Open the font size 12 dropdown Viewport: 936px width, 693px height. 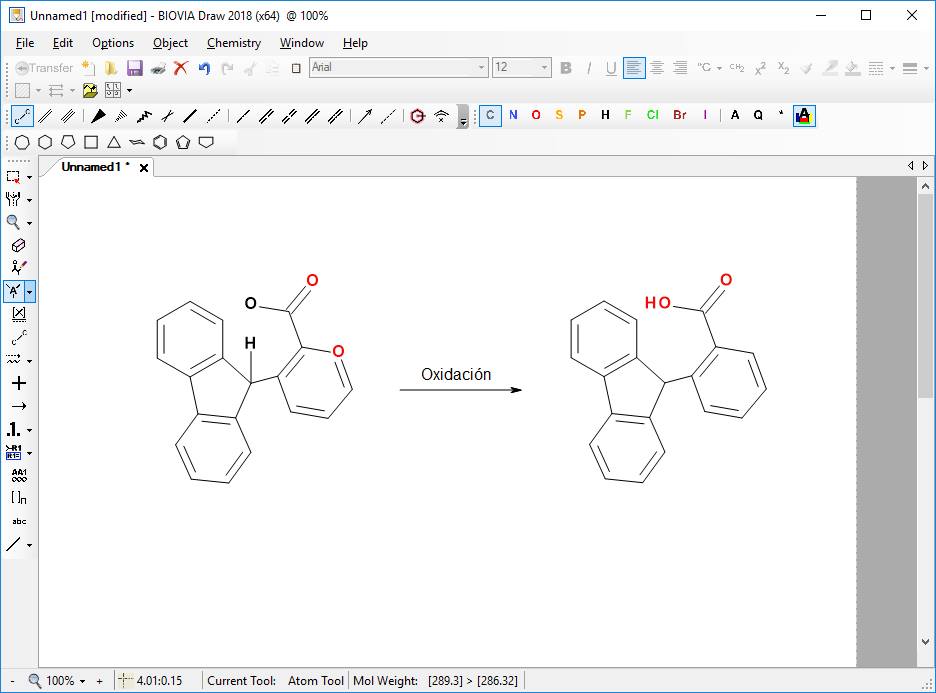tap(544, 67)
